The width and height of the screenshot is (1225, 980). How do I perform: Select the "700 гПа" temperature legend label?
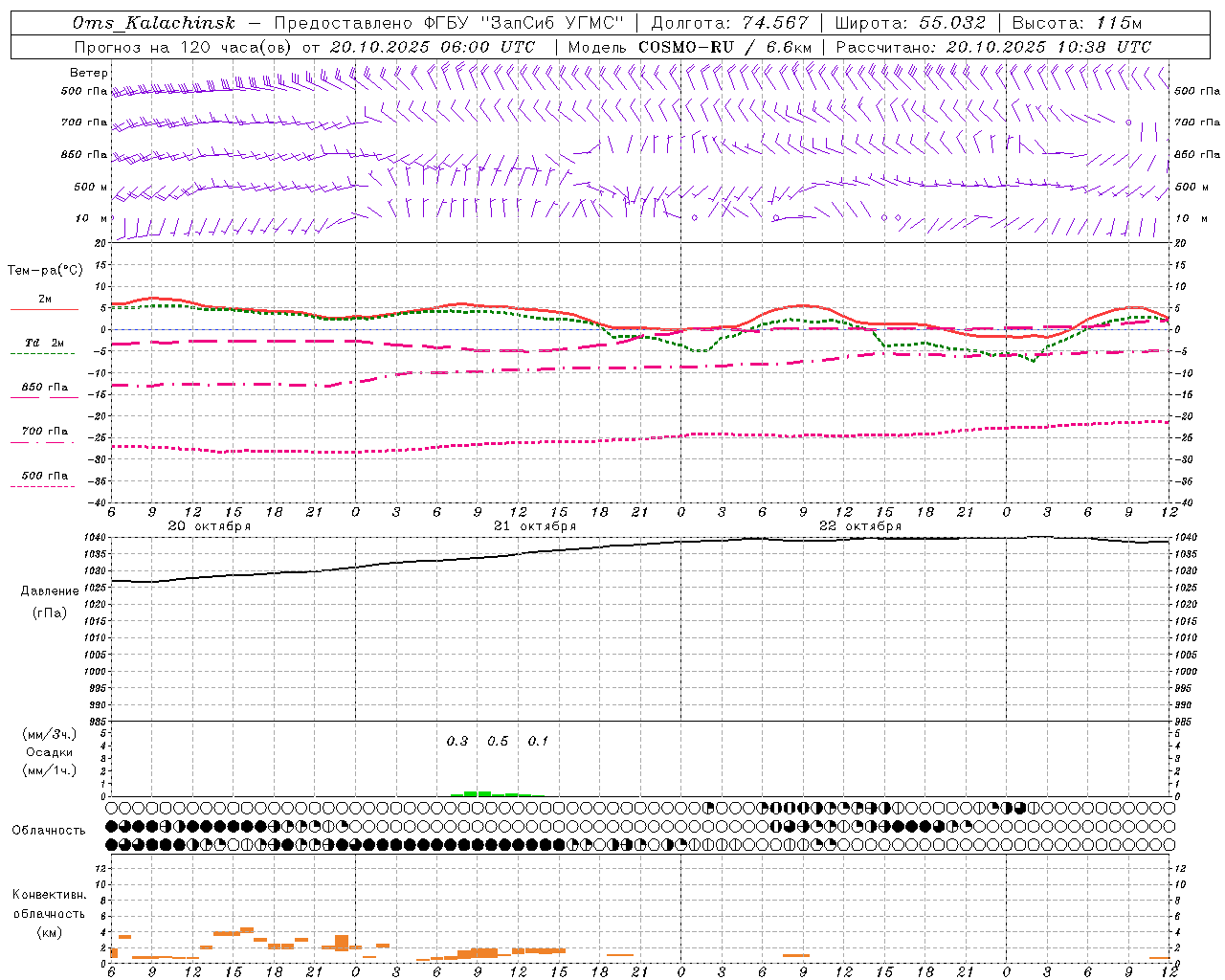click(45, 431)
